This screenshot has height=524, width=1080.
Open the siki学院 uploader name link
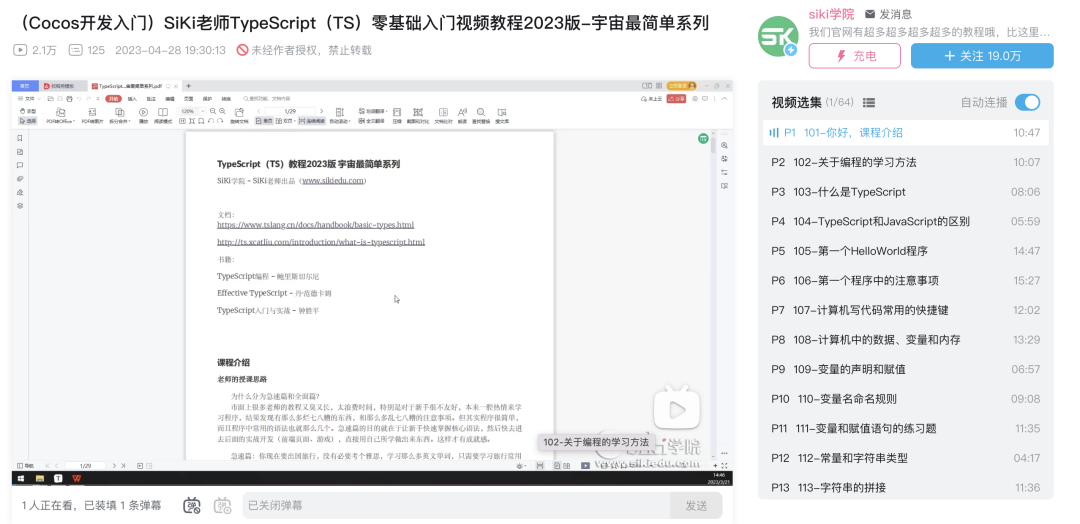point(831,14)
